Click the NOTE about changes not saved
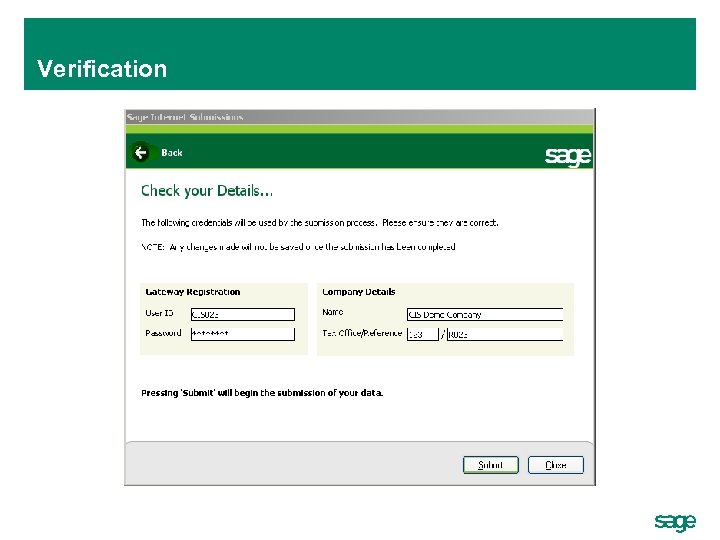 point(298,247)
